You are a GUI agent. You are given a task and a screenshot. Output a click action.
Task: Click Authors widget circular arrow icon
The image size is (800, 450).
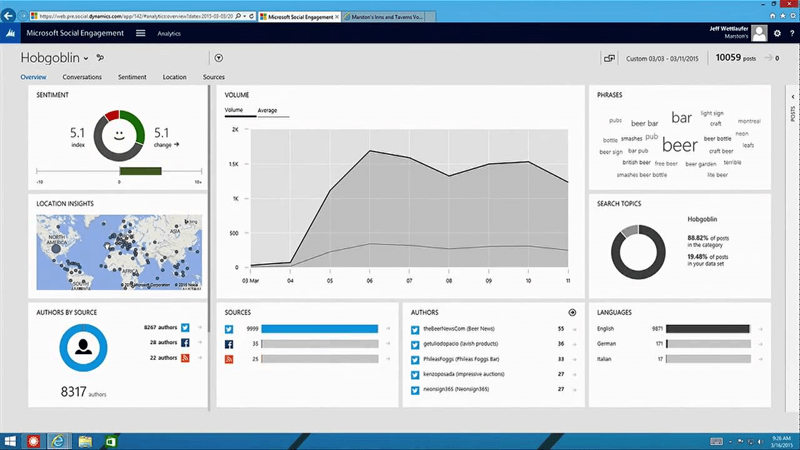[x=572, y=312]
